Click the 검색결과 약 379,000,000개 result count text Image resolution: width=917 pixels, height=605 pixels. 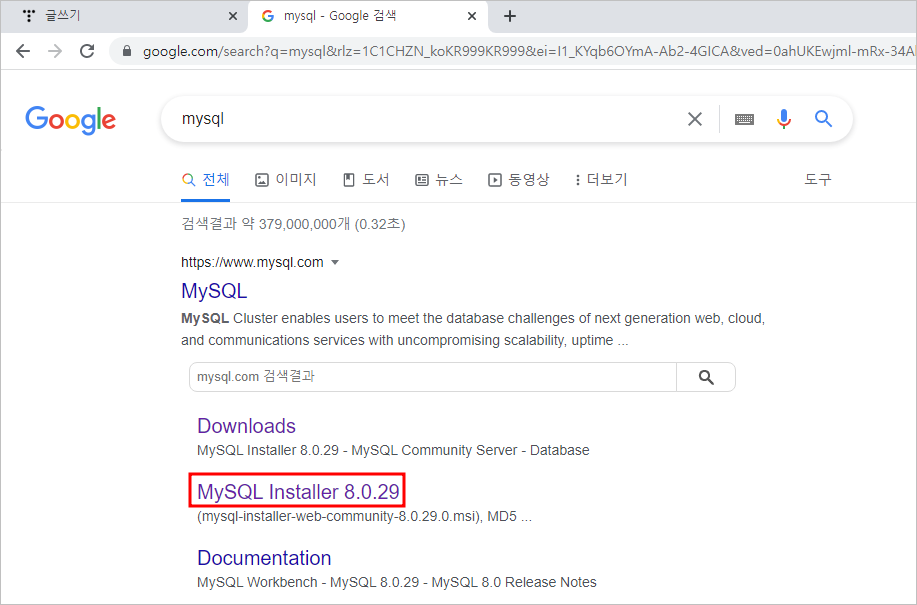click(293, 224)
